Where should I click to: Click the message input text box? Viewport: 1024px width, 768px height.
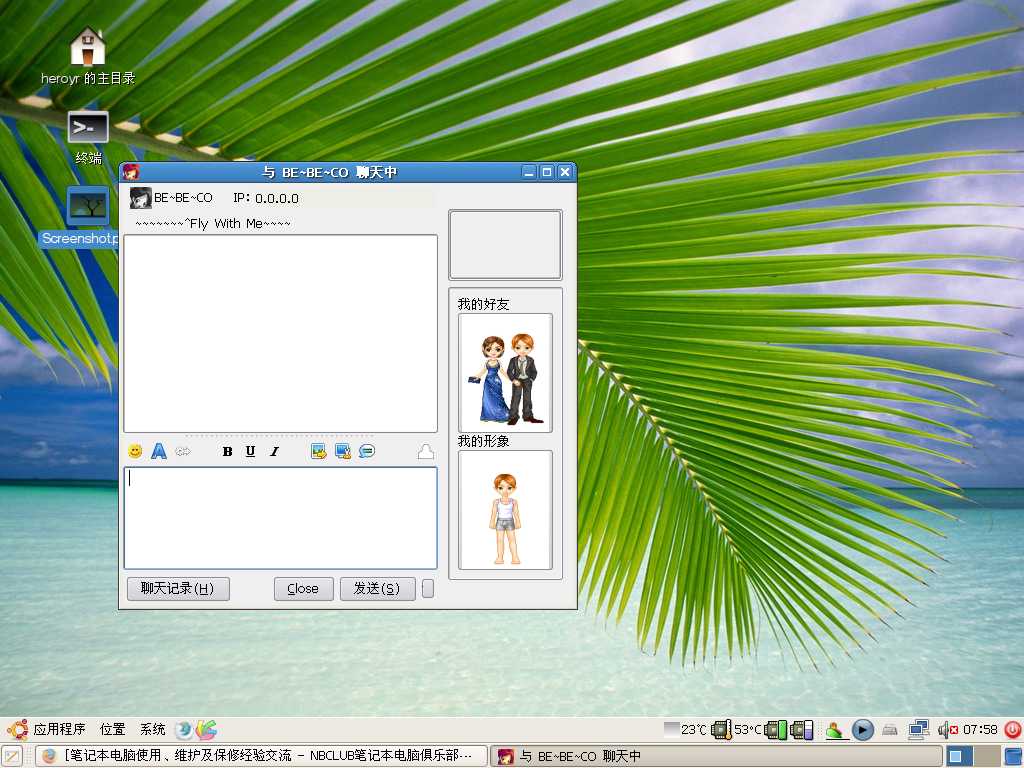click(x=280, y=518)
